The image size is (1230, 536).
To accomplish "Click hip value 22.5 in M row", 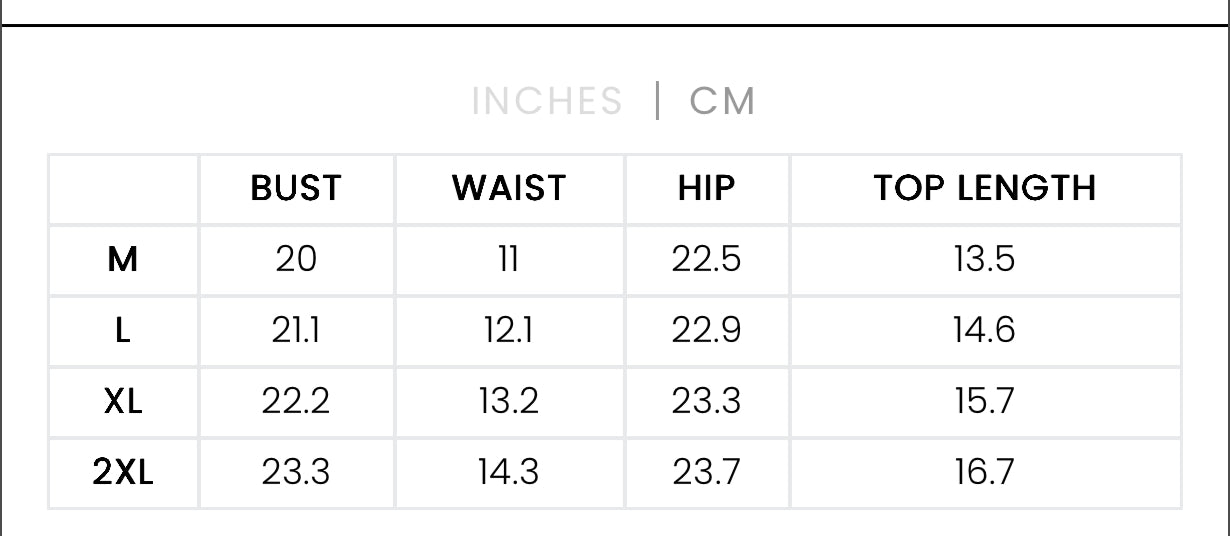I will coord(706,260).
